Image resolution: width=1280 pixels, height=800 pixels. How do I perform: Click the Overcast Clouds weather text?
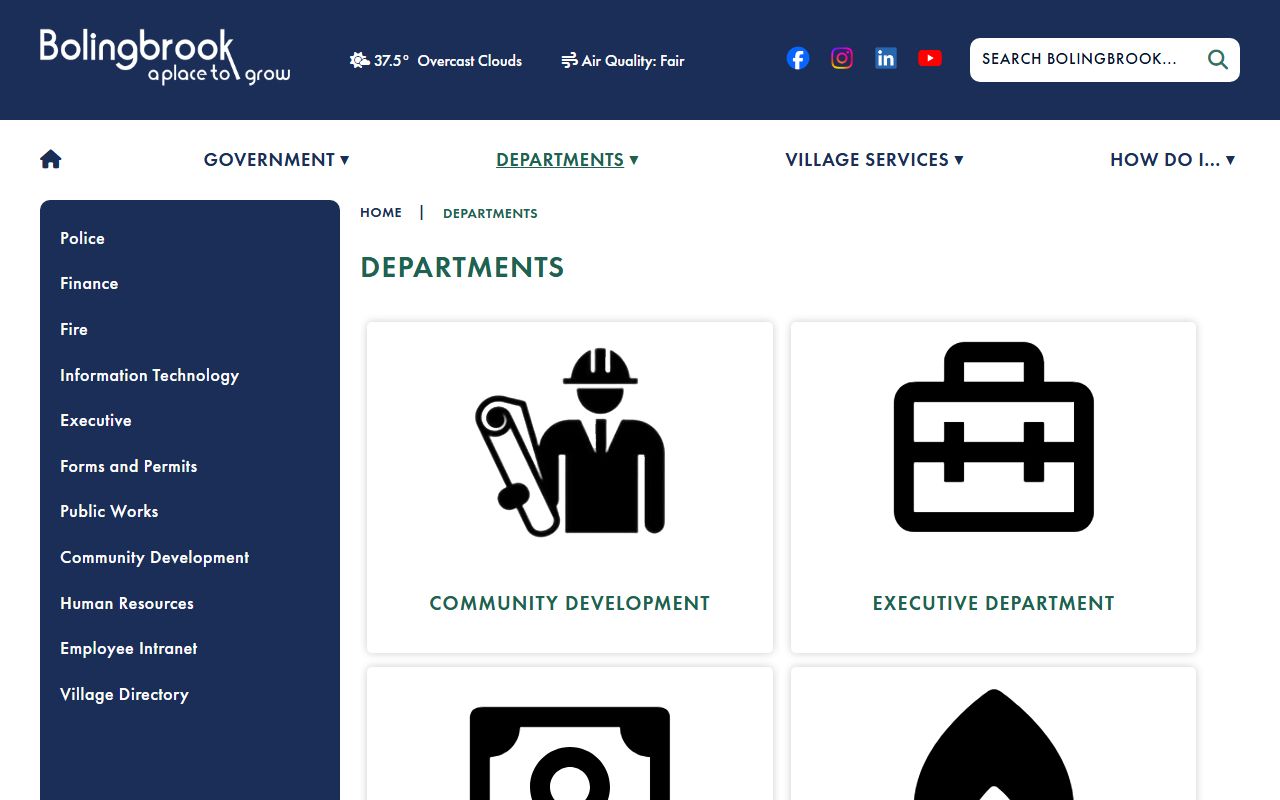[x=470, y=60]
